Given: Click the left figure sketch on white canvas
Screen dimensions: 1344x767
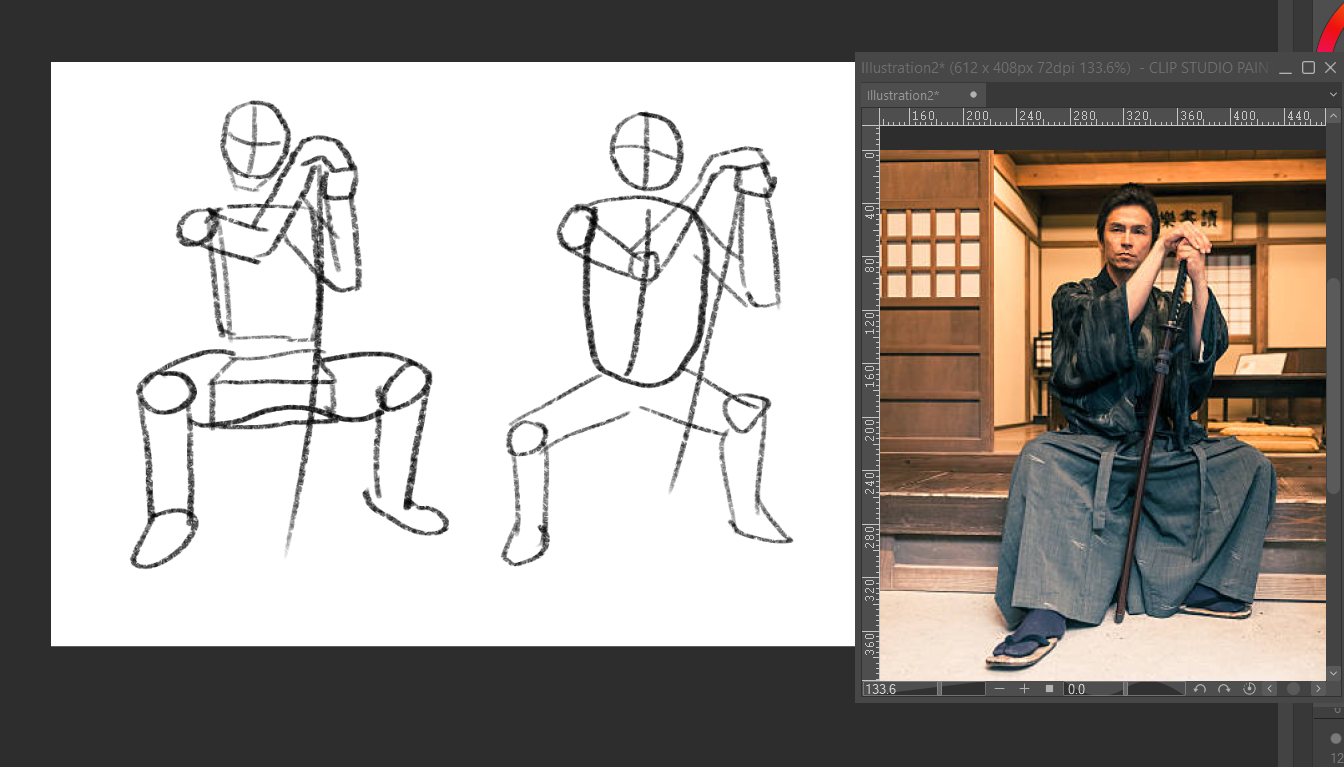Looking at the screenshot, I should [290, 335].
